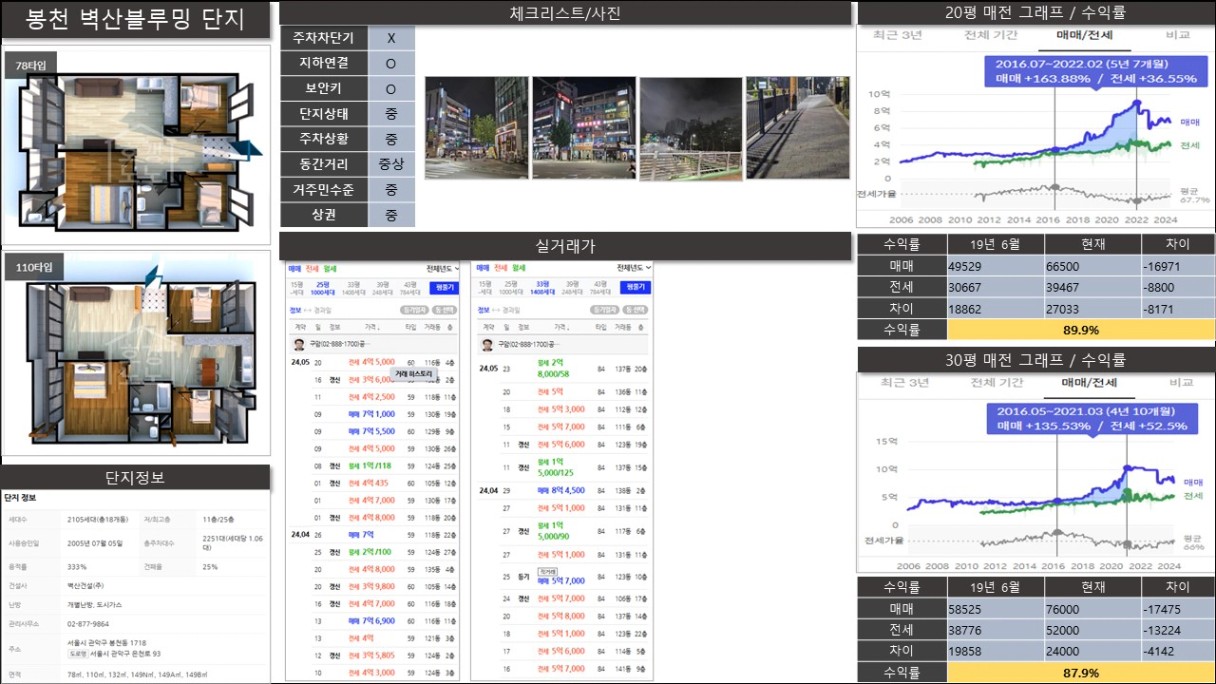Viewport: 1216px width, 684px height.
Task: Switch to 33평 1408세대 in the 25평 panel
Action: point(354,287)
